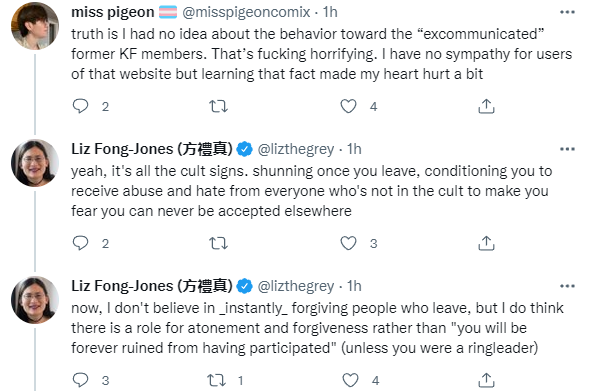View Liz Fong-Jones avatar on last tweet
The image size is (592, 391).
point(35,300)
